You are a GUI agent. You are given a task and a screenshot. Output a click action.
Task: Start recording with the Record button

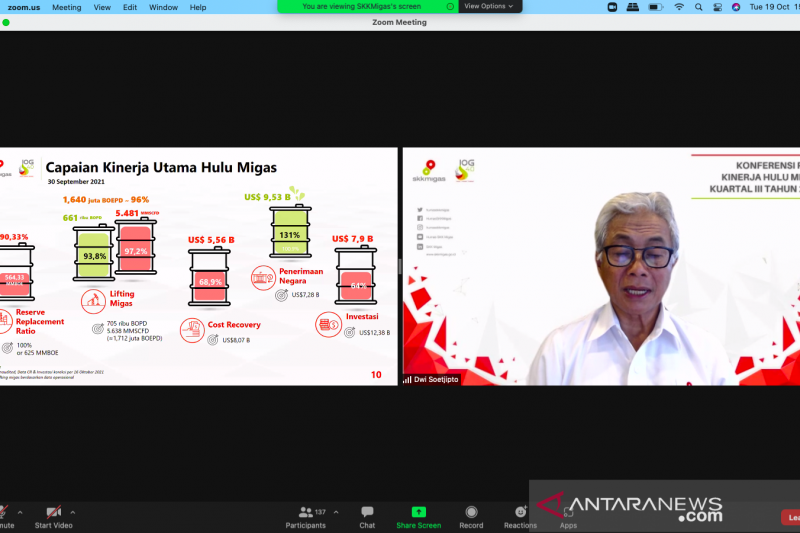(471, 517)
